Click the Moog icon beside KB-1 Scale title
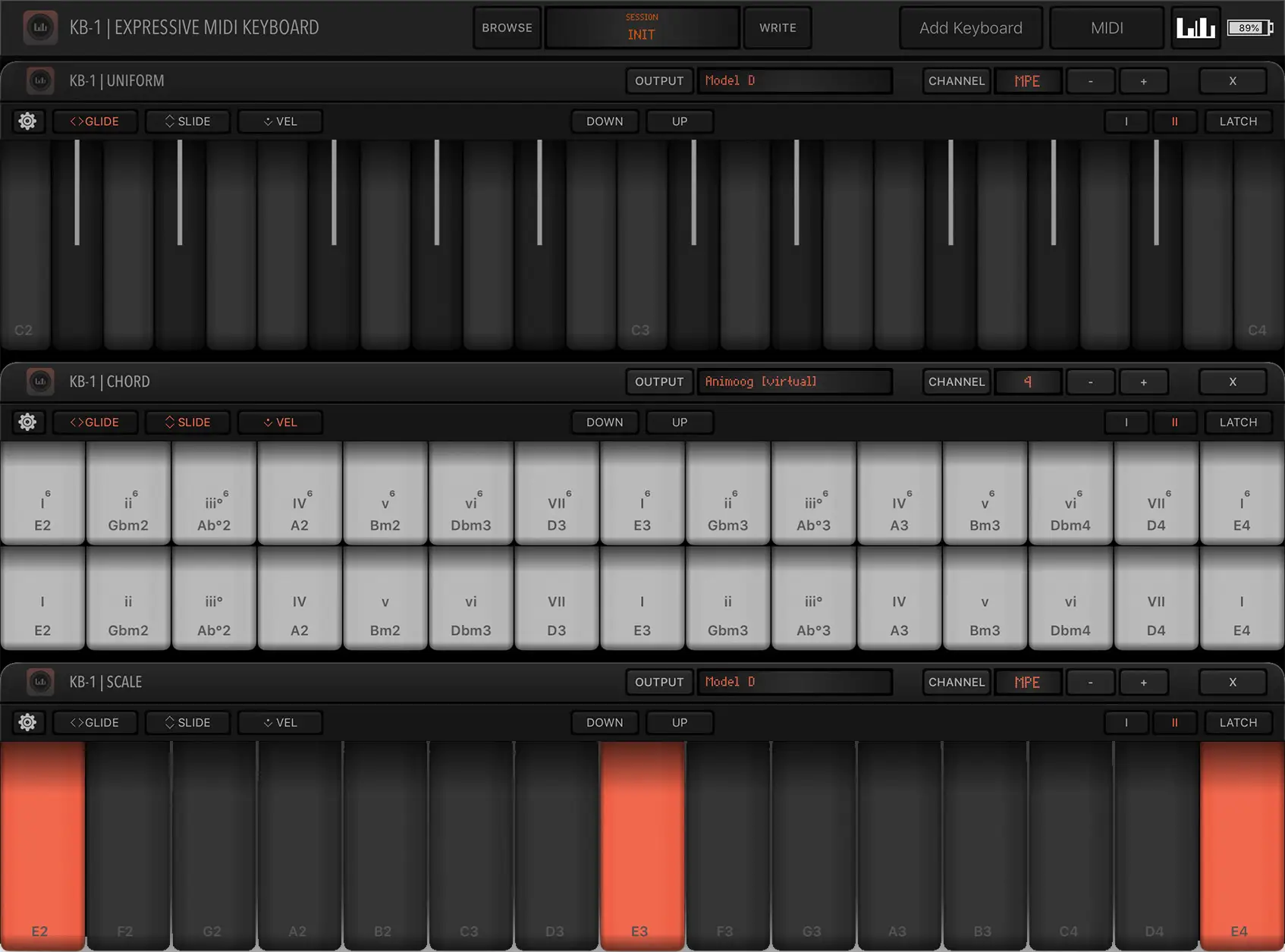This screenshot has width=1285, height=952. (x=40, y=682)
